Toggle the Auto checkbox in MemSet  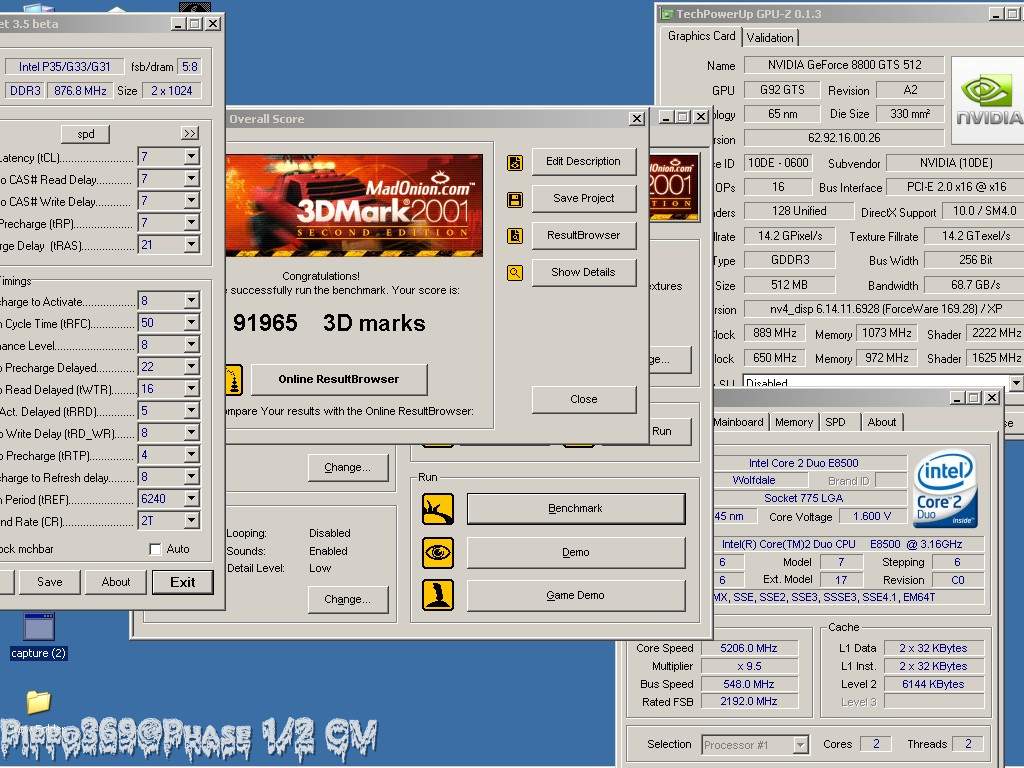(x=155, y=549)
